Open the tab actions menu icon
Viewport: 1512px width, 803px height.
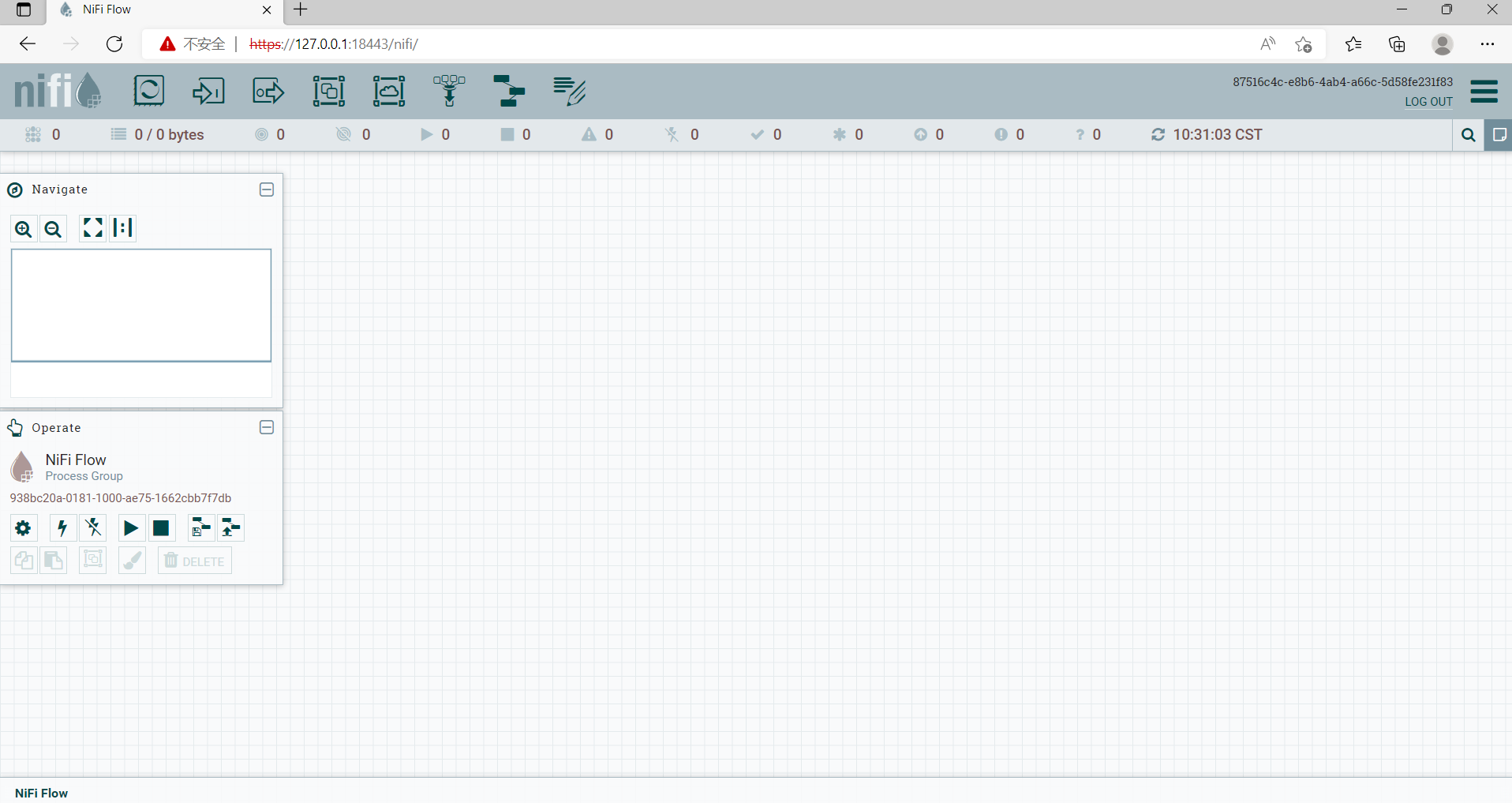tap(24, 9)
